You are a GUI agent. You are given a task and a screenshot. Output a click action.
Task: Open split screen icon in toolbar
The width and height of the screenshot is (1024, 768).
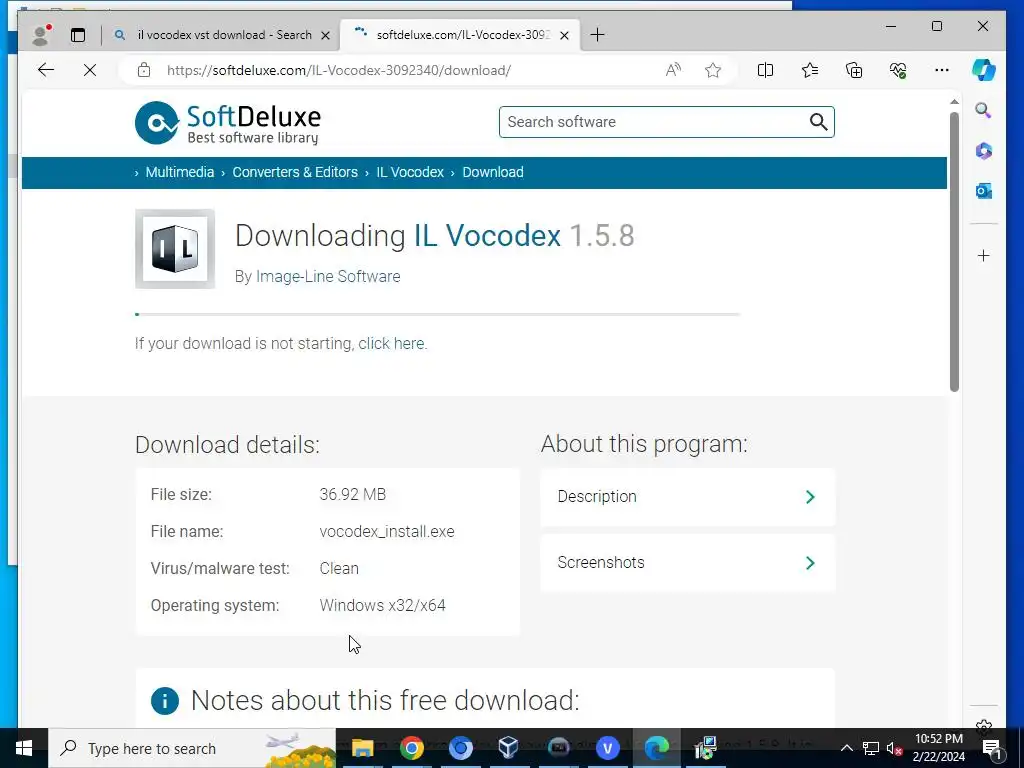coord(765,70)
